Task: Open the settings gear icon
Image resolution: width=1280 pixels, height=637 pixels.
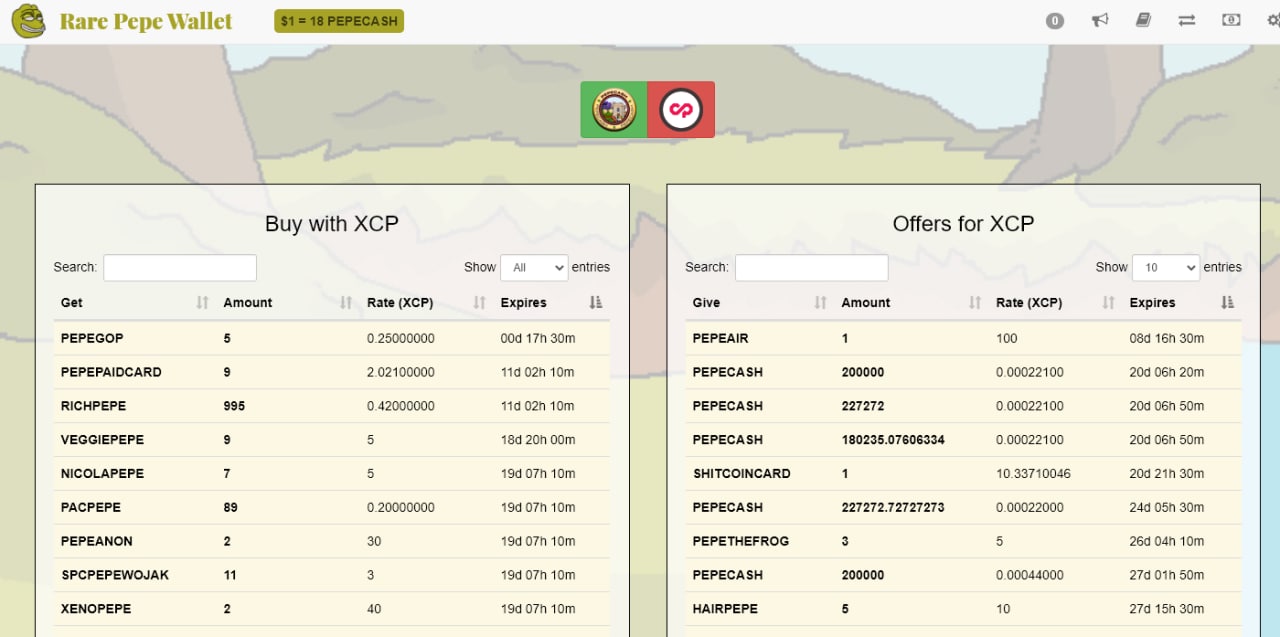Action: click(1273, 20)
